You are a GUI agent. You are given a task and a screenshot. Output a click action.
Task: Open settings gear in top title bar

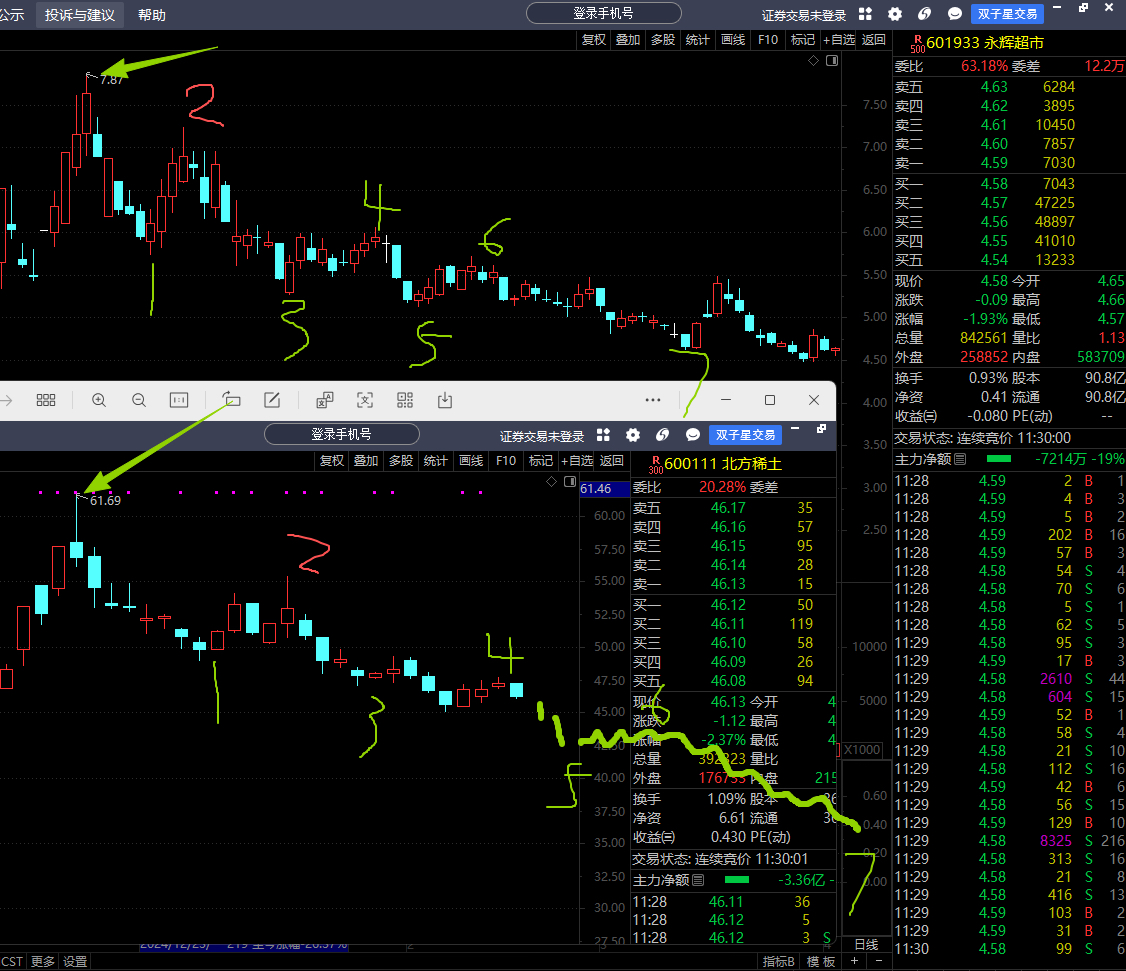[895, 14]
